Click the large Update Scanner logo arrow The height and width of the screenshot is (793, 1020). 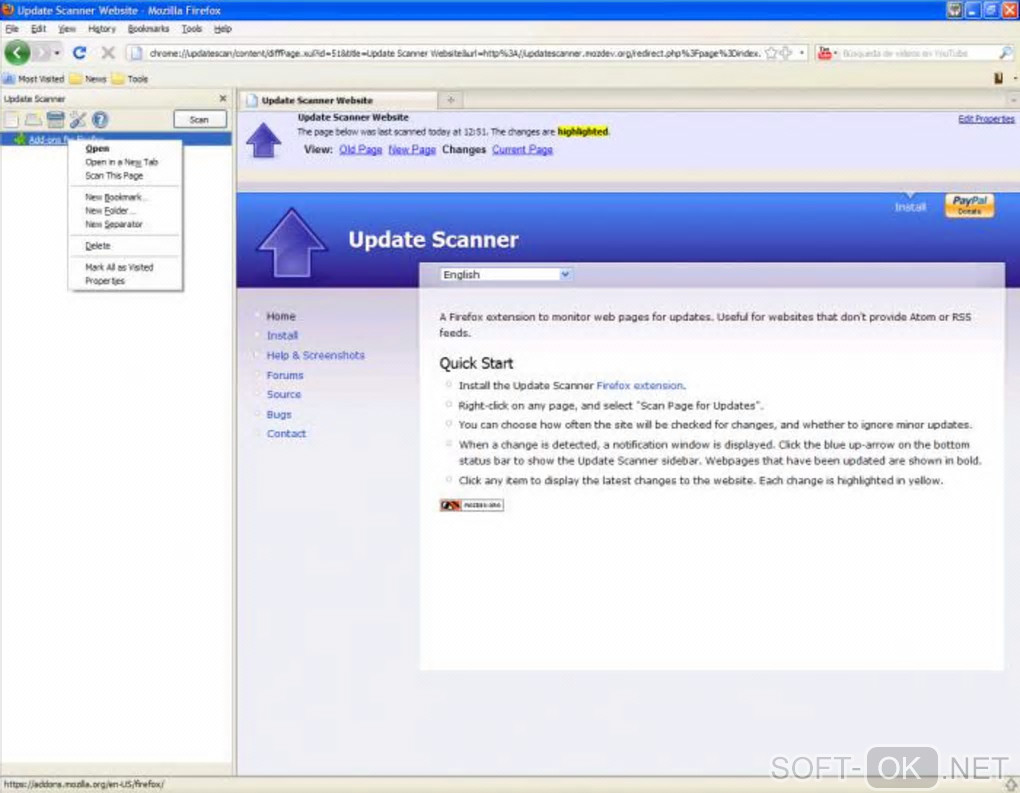(x=292, y=243)
